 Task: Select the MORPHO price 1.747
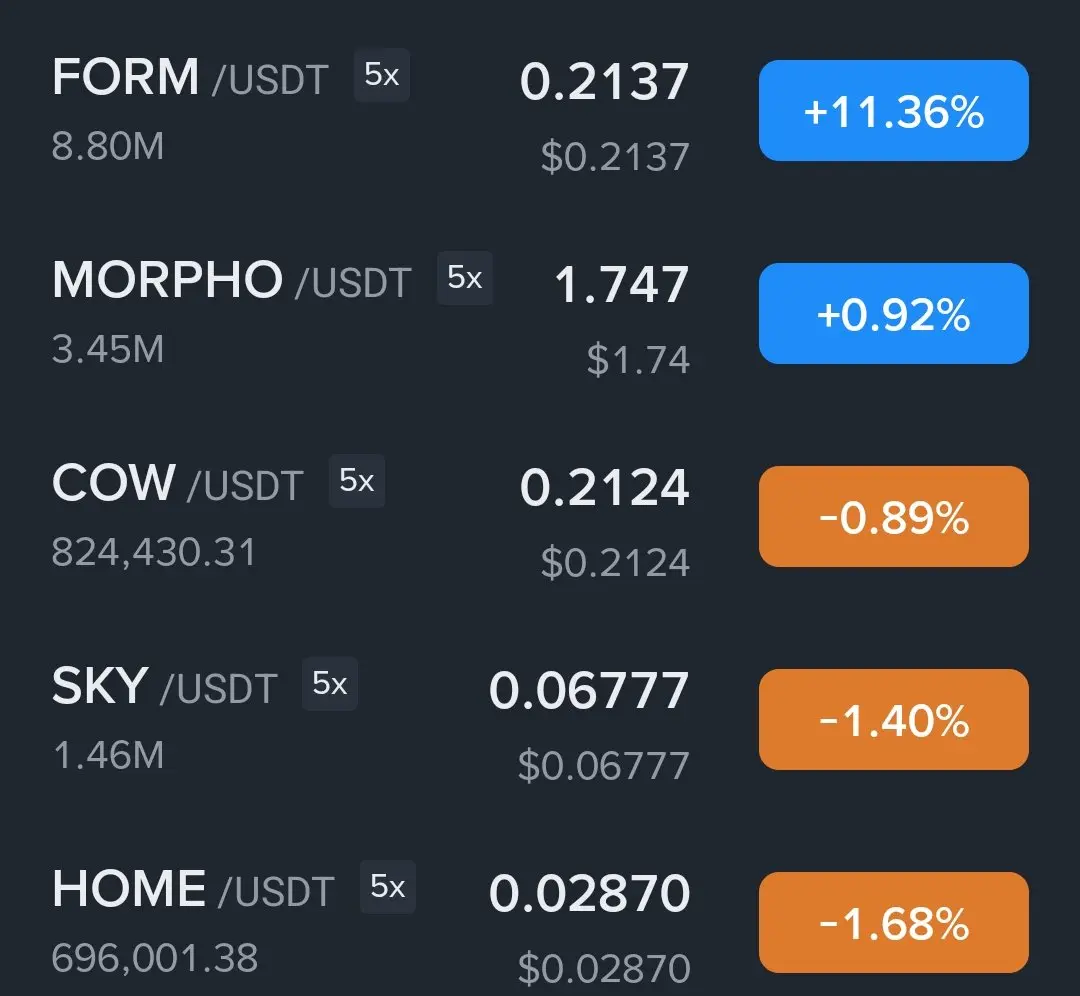621,284
